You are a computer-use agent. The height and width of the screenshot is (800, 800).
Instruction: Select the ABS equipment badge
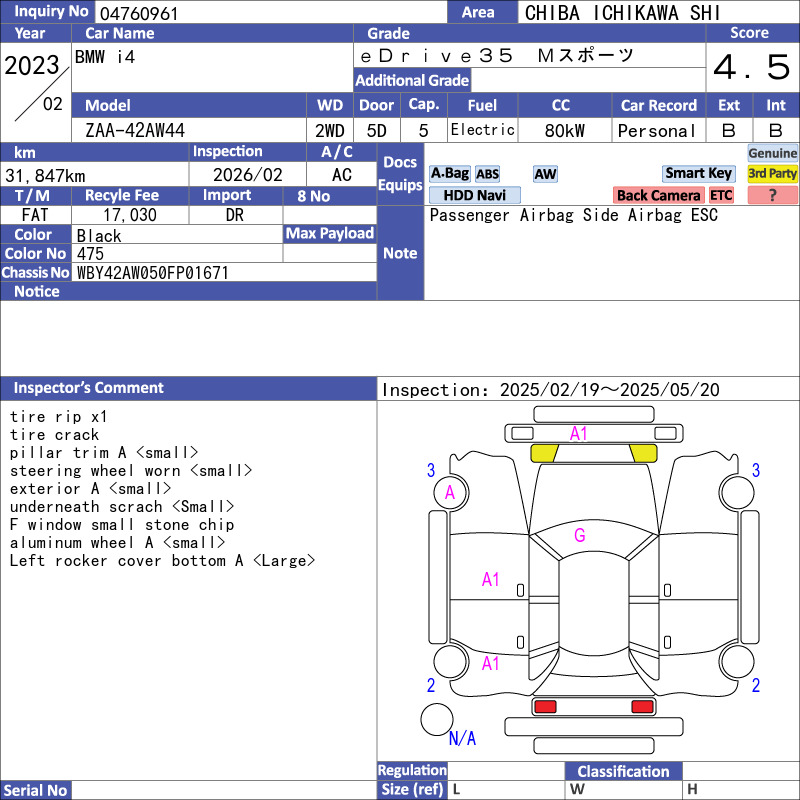coord(487,174)
